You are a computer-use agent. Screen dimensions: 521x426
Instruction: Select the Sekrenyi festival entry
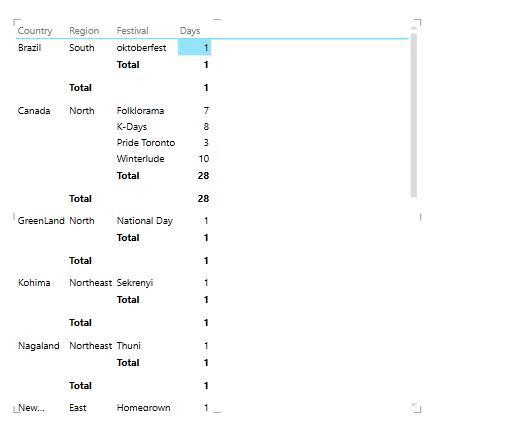(x=135, y=283)
